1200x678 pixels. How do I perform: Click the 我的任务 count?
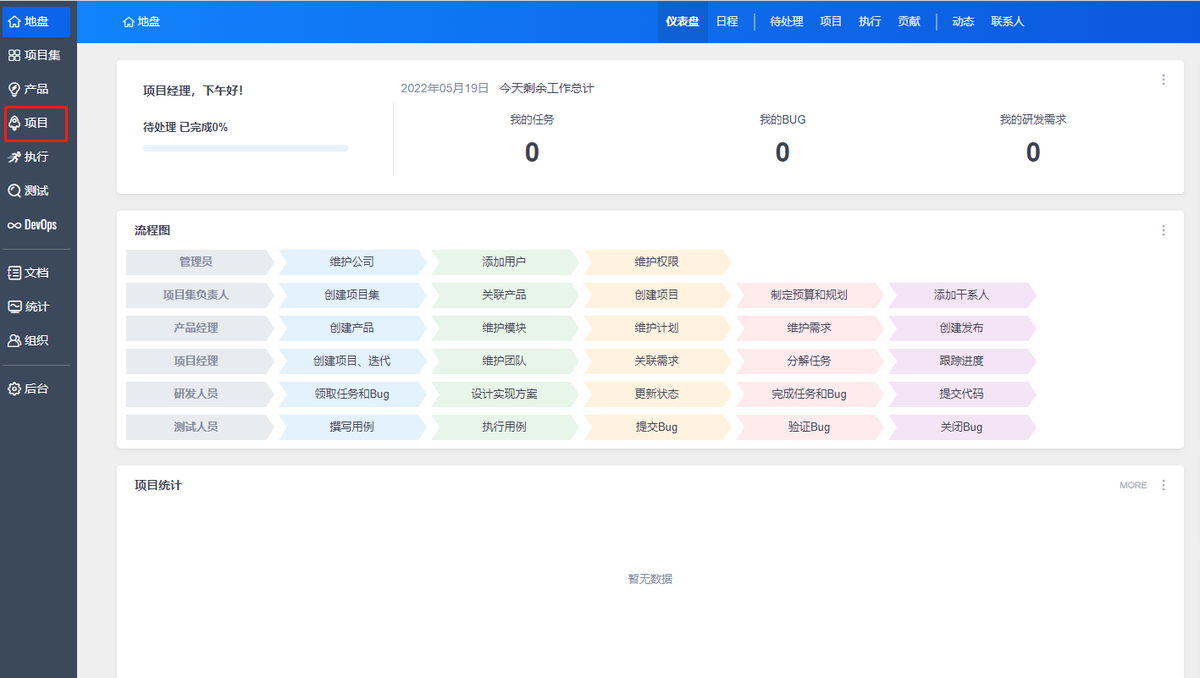[x=532, y=152]
